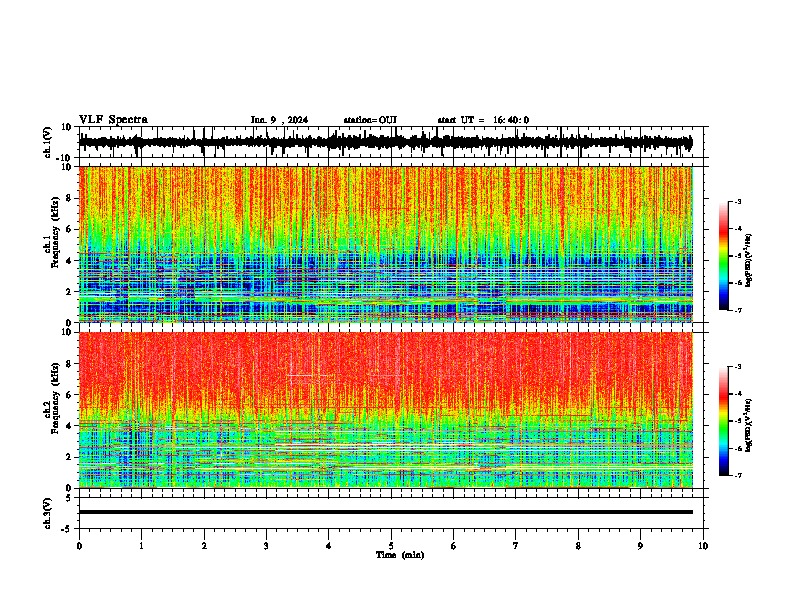Click the ch.1 voltage waveform trace
The height and width of the screenshot is (612, 792).
point(385,142)
